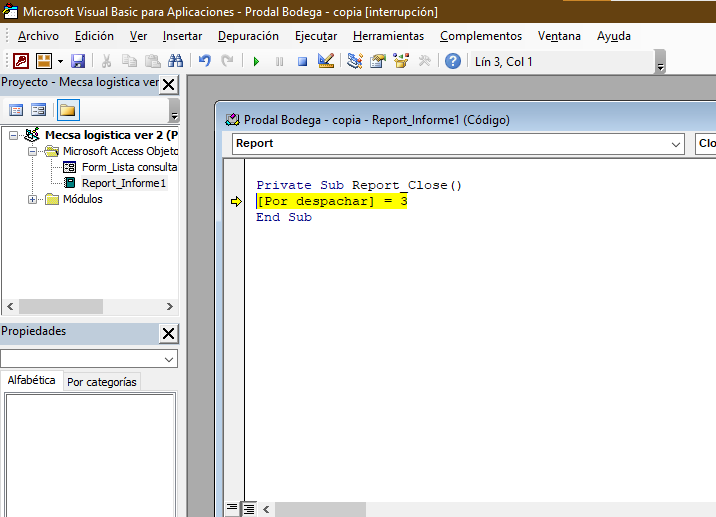Click the Copy toolbar icon
716x517 pixels.
click(130, 61)
